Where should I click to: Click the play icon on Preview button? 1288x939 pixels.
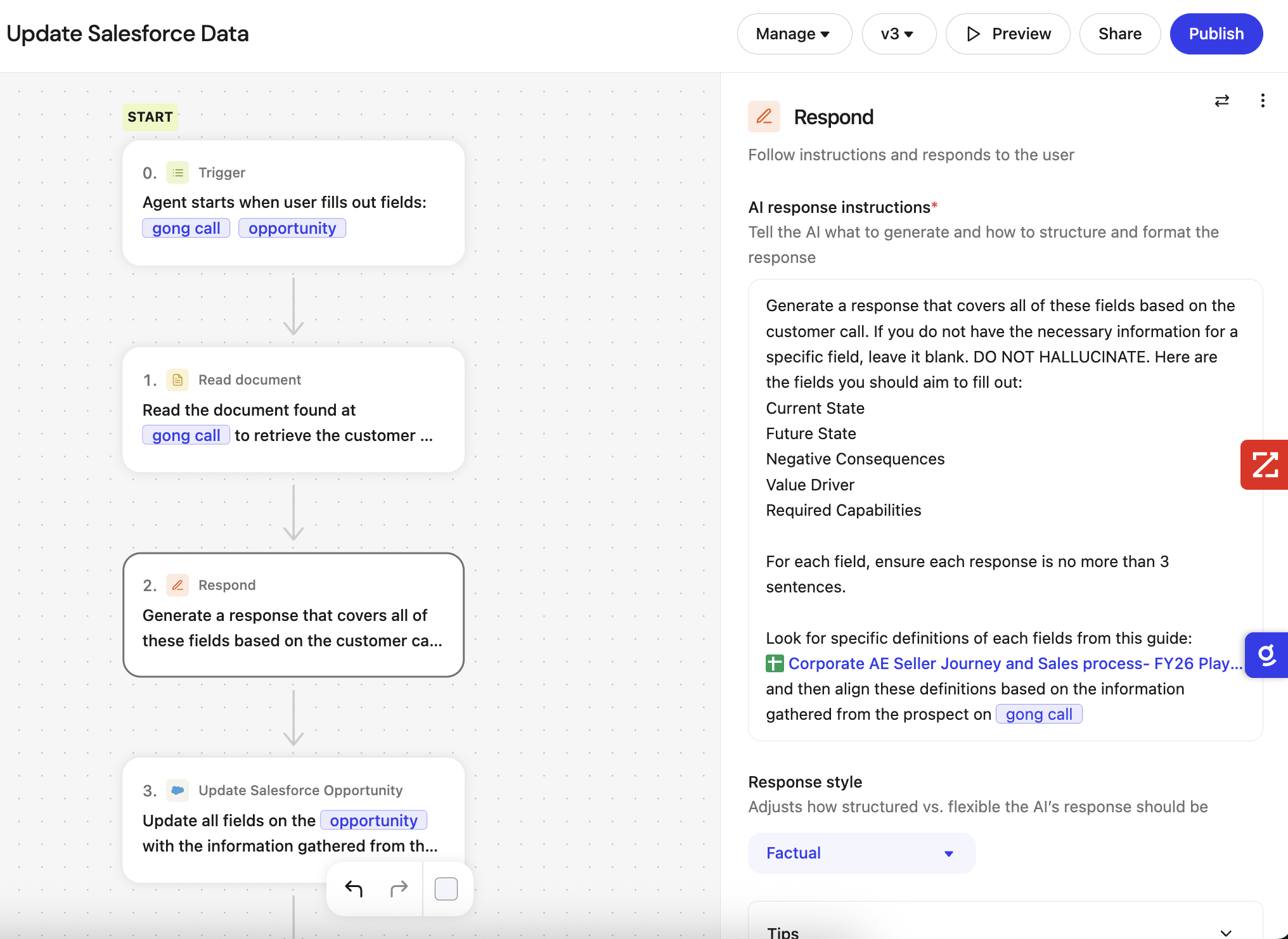point(973,34)
